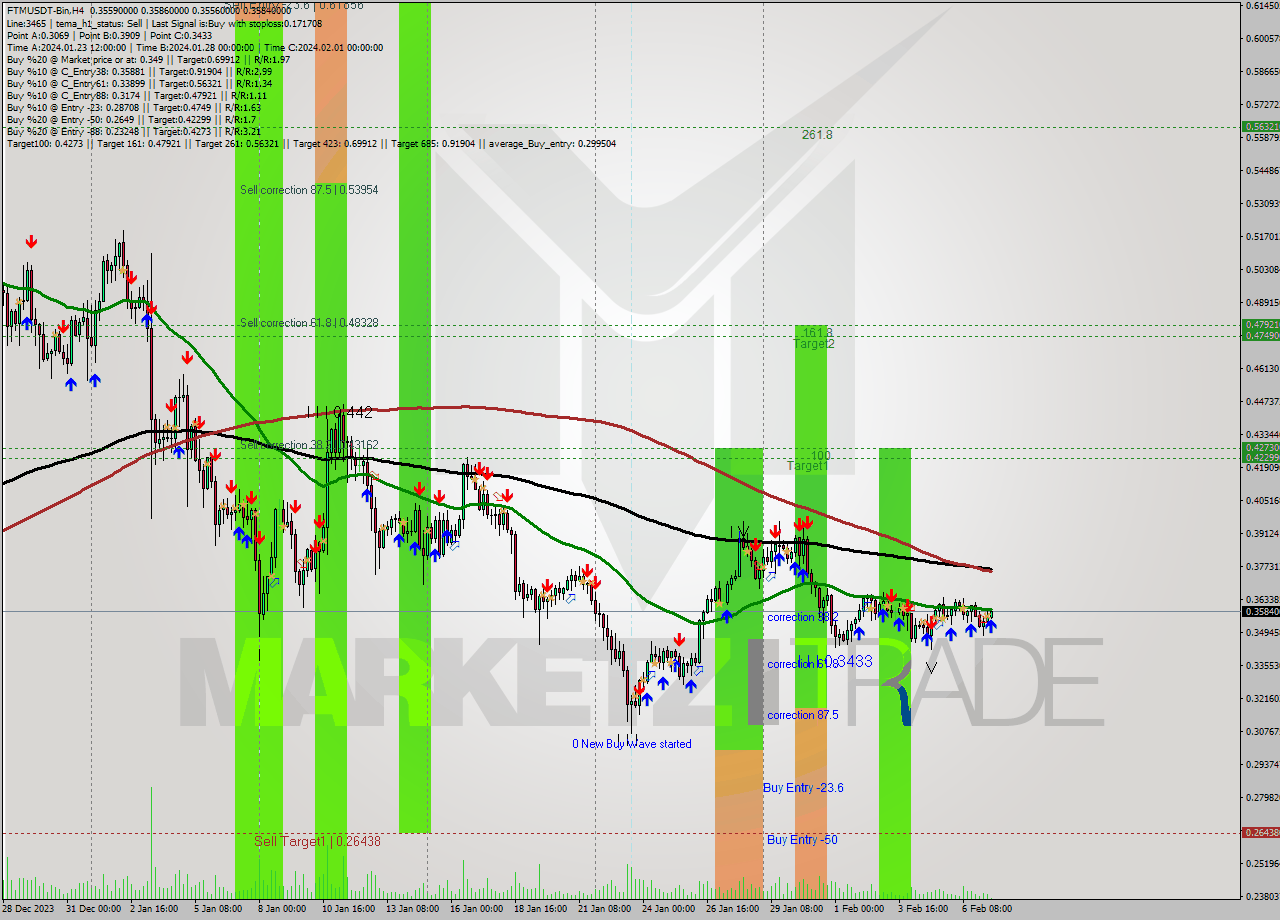Click the 'Sell Target1 | 0.26438' label
This screenshot has width=1280, height=920.
coord(317,841)
